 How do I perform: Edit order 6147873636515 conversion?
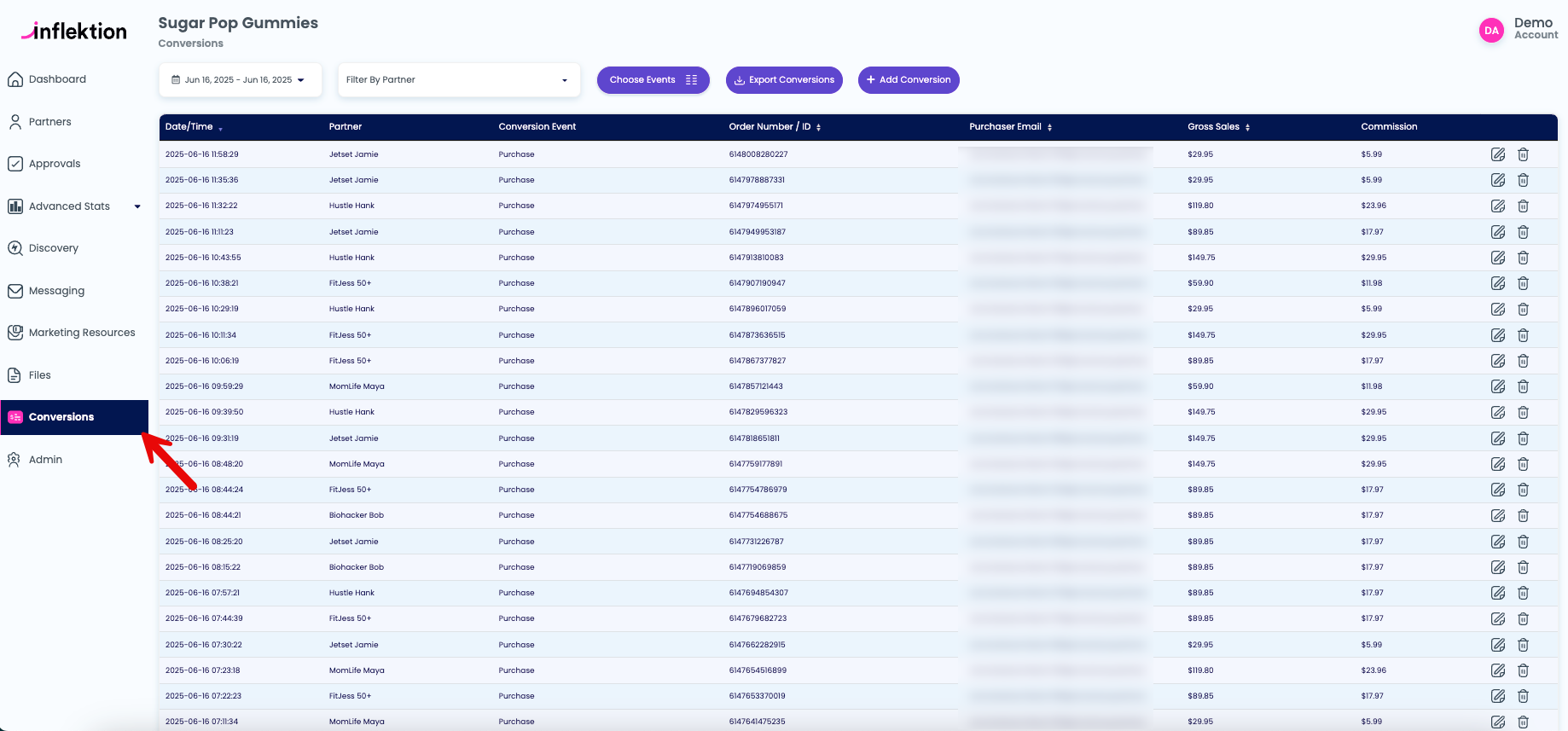(x=1498, y=335)
